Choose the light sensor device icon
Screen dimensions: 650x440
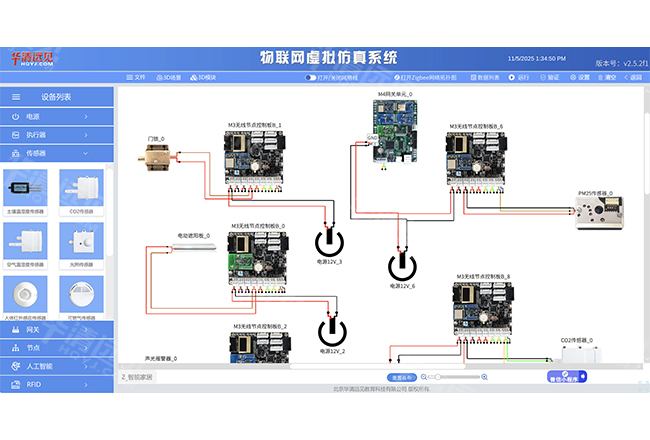click(x=86, y=242)
